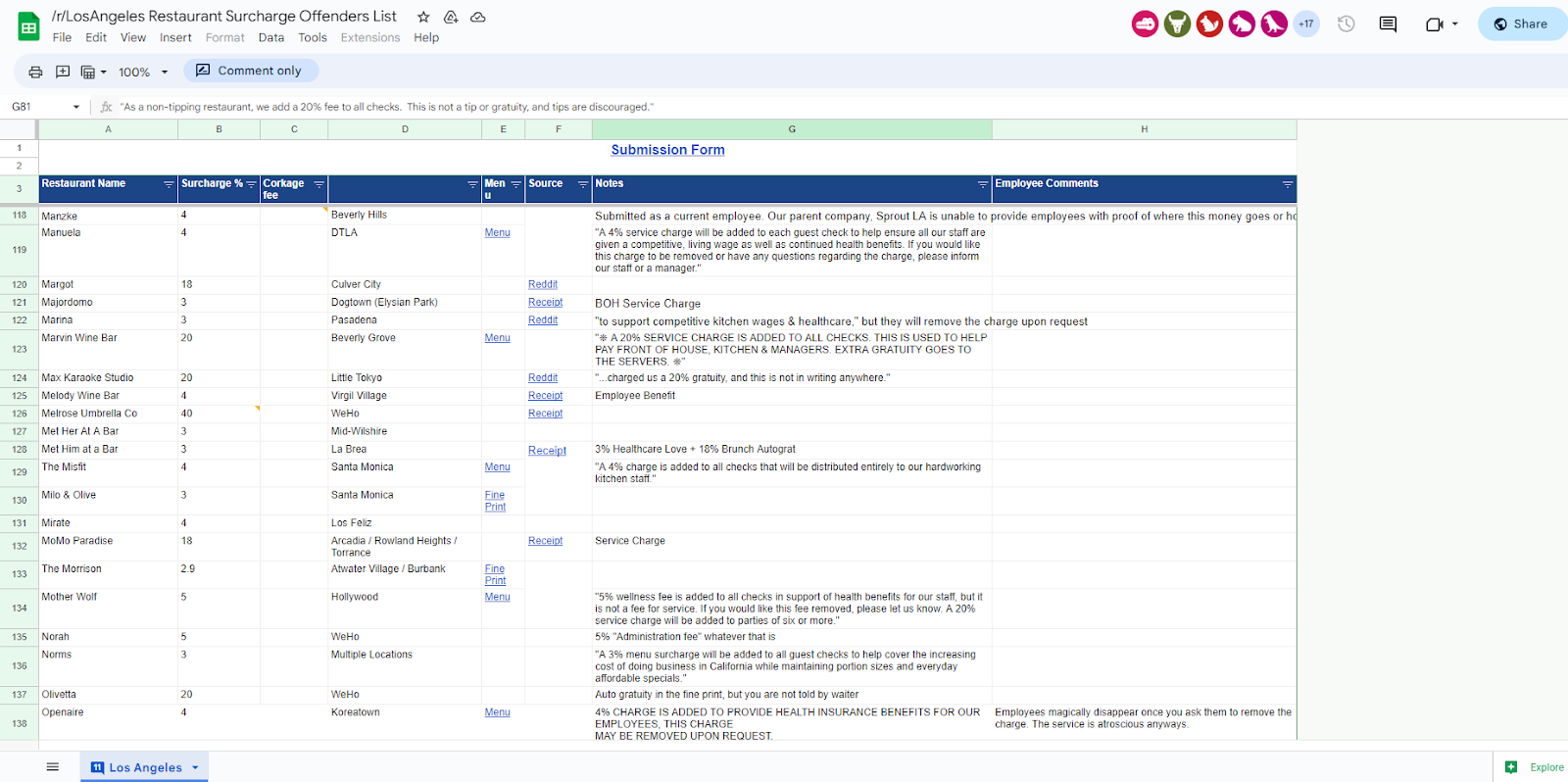Open the Fine Print link for Milo & Olive
The width and height of the screenshot is (1568, 782).
[x=495, y=501]
